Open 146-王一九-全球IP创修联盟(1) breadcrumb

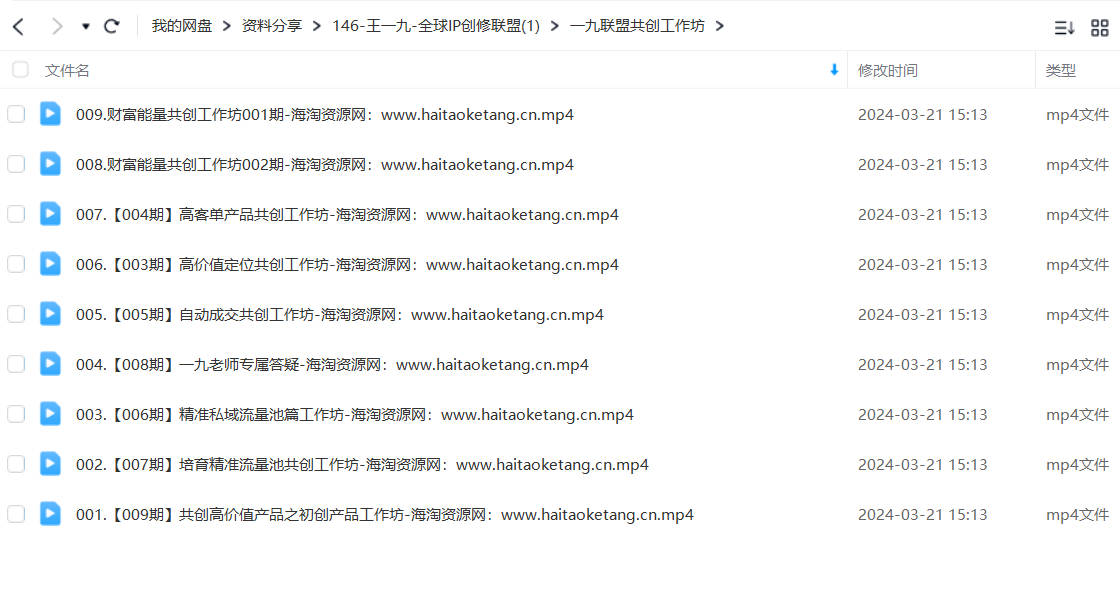436,26
